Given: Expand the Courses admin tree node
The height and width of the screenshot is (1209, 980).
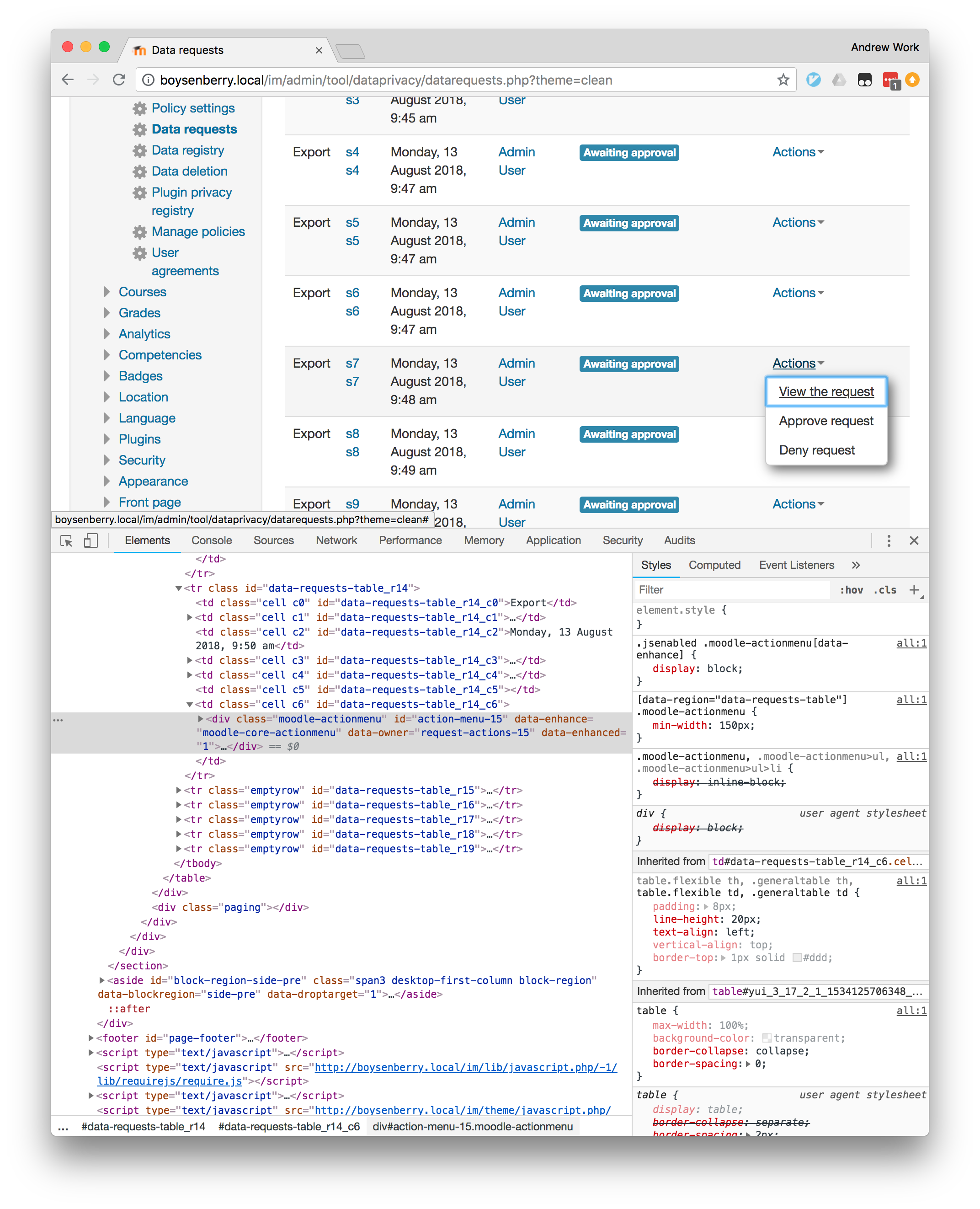Looking at the screenshot, I should coord(107,292).
